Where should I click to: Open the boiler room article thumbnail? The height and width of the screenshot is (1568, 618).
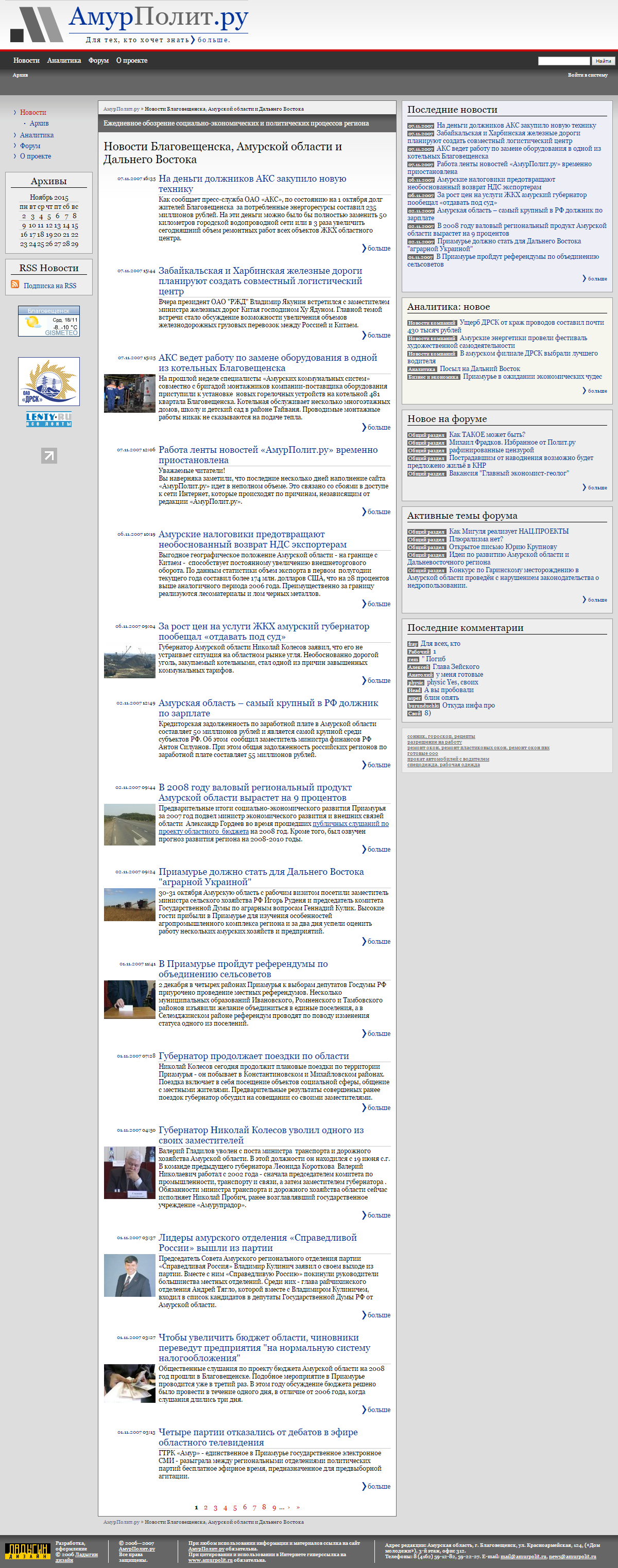(129, 393)
